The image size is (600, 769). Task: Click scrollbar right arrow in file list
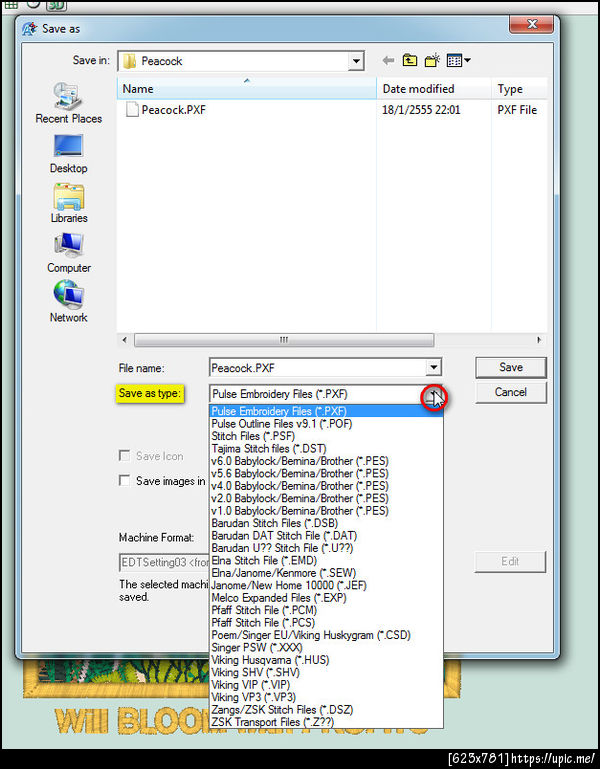[x=539, y=340]
